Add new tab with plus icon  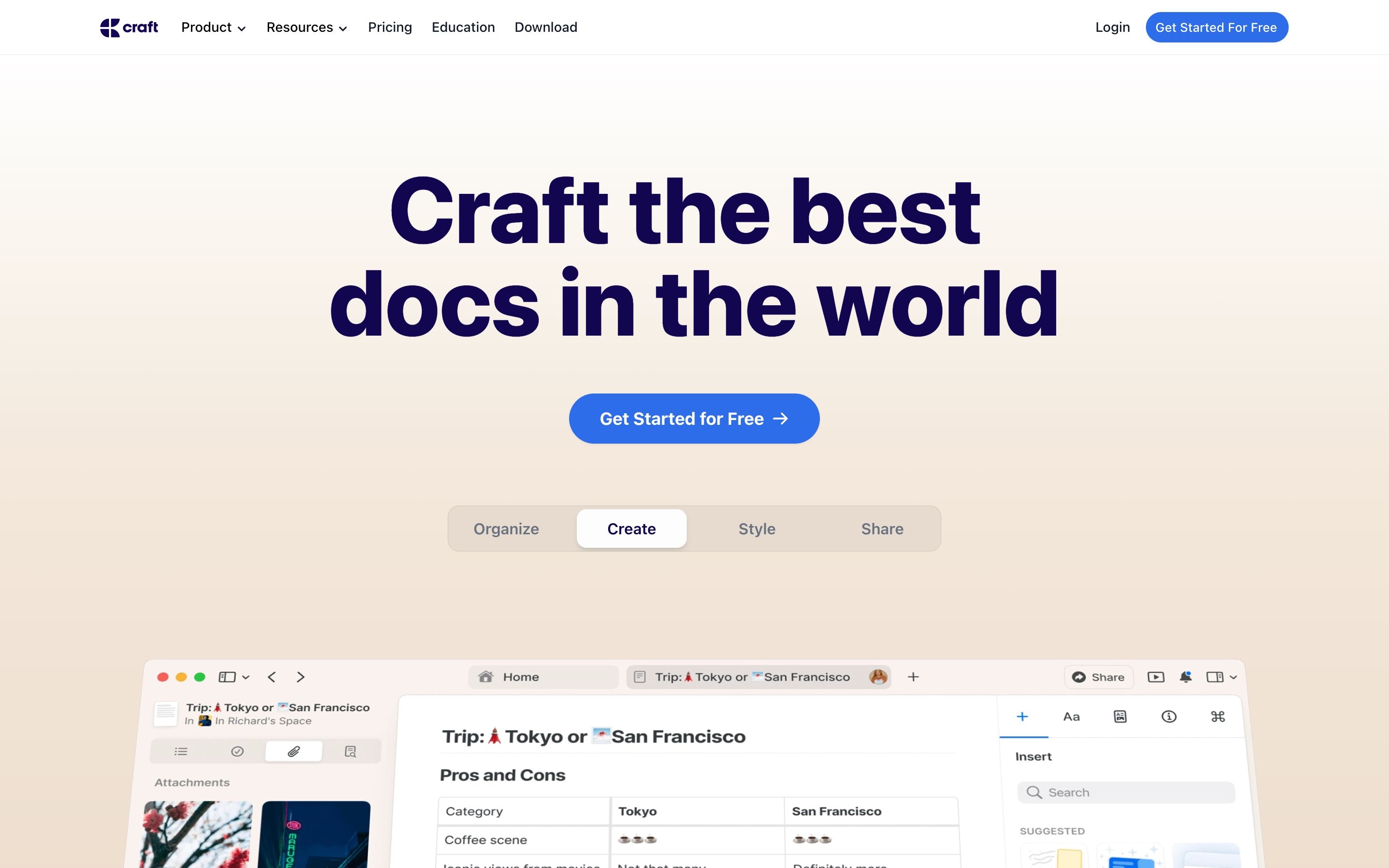tap(913, 677)
